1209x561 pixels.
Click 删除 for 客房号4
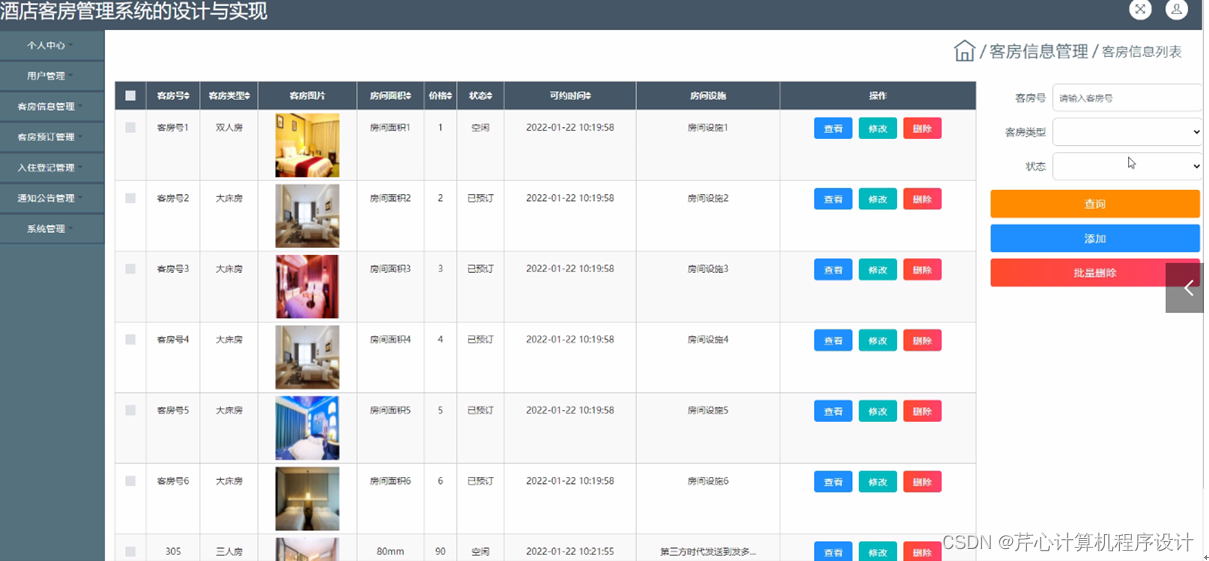[x=922, y=340]
